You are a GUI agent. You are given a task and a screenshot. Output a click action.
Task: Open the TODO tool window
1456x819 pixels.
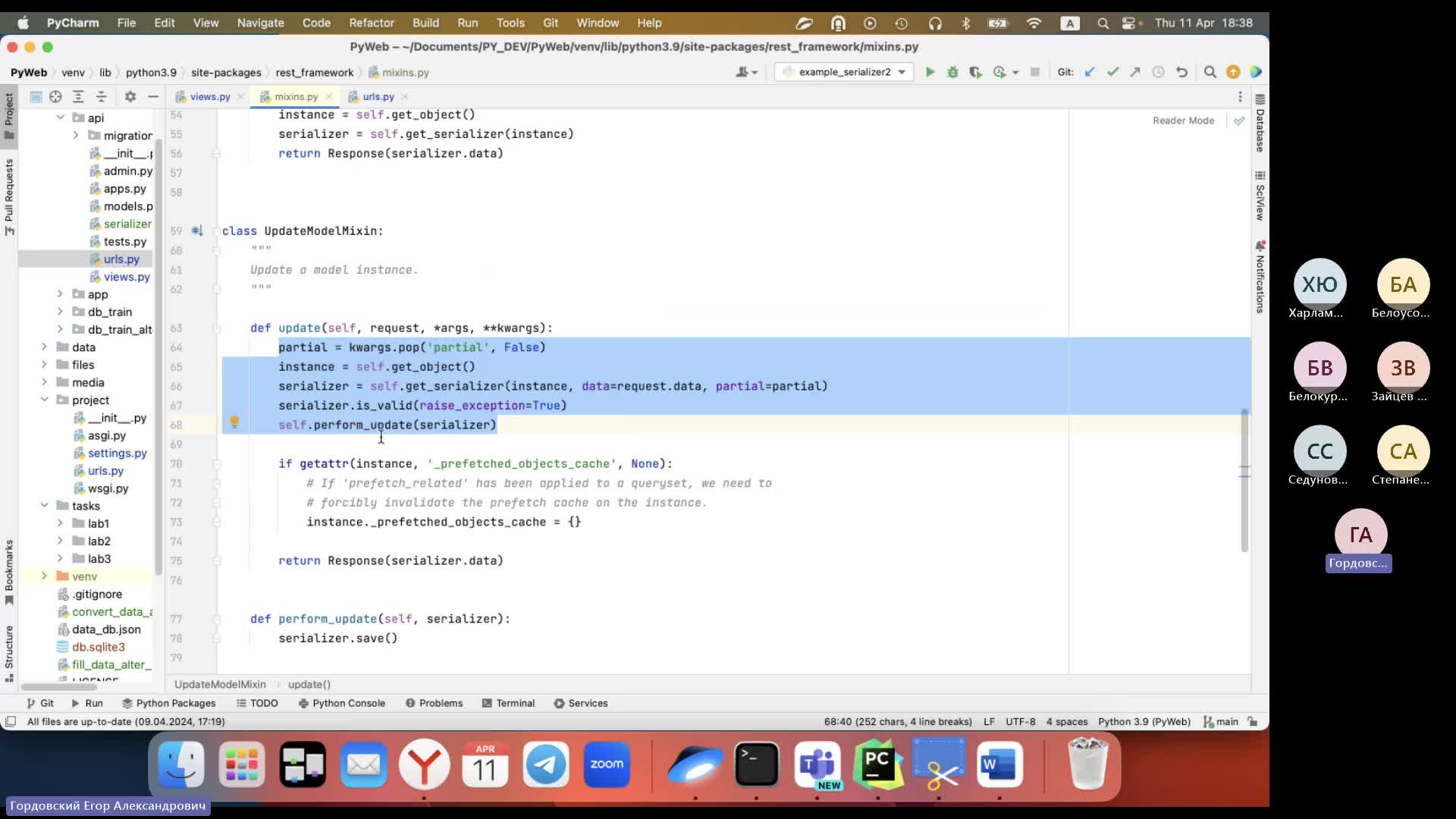click(x=257, y=703)
